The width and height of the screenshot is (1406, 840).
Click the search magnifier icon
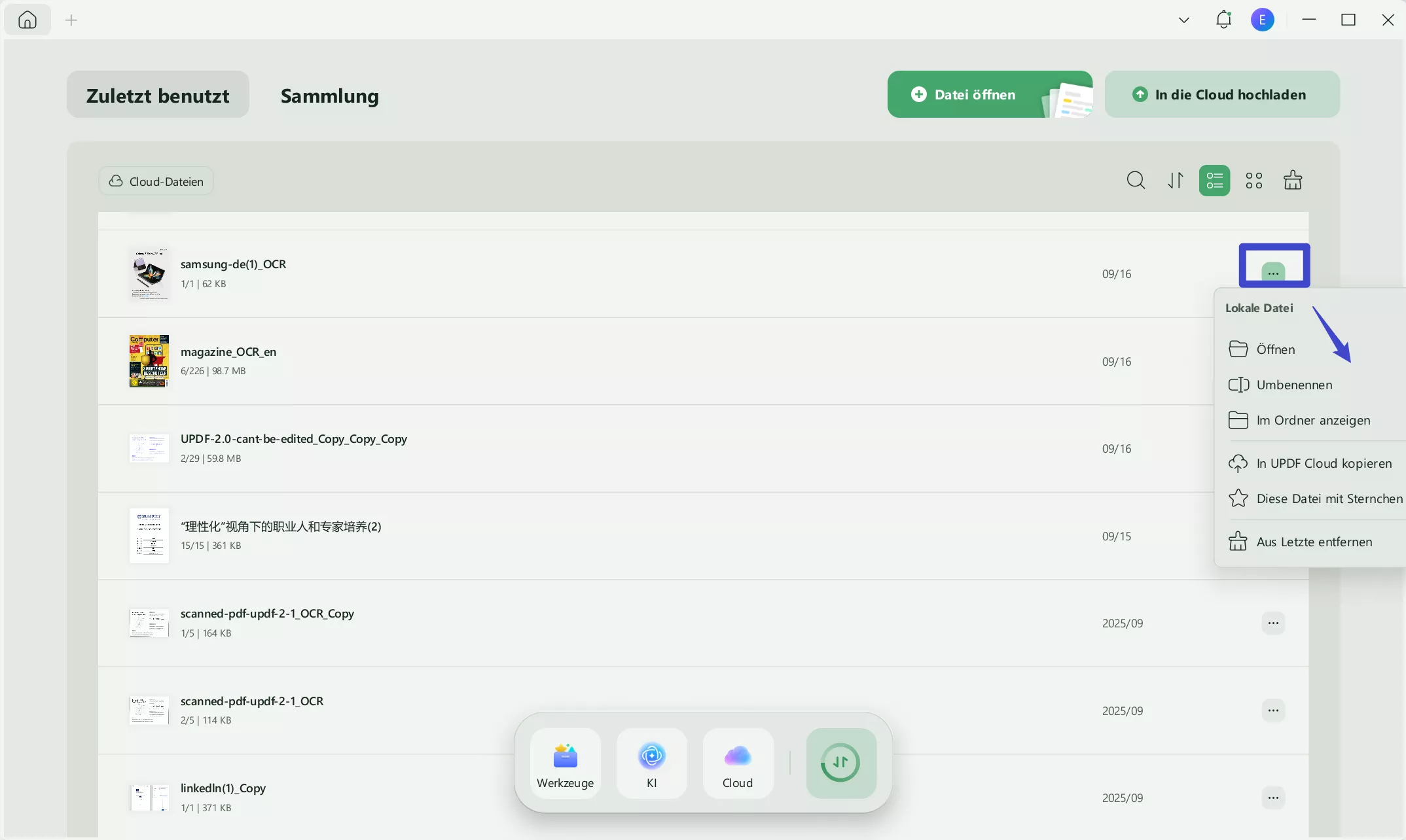point(1136,181)
